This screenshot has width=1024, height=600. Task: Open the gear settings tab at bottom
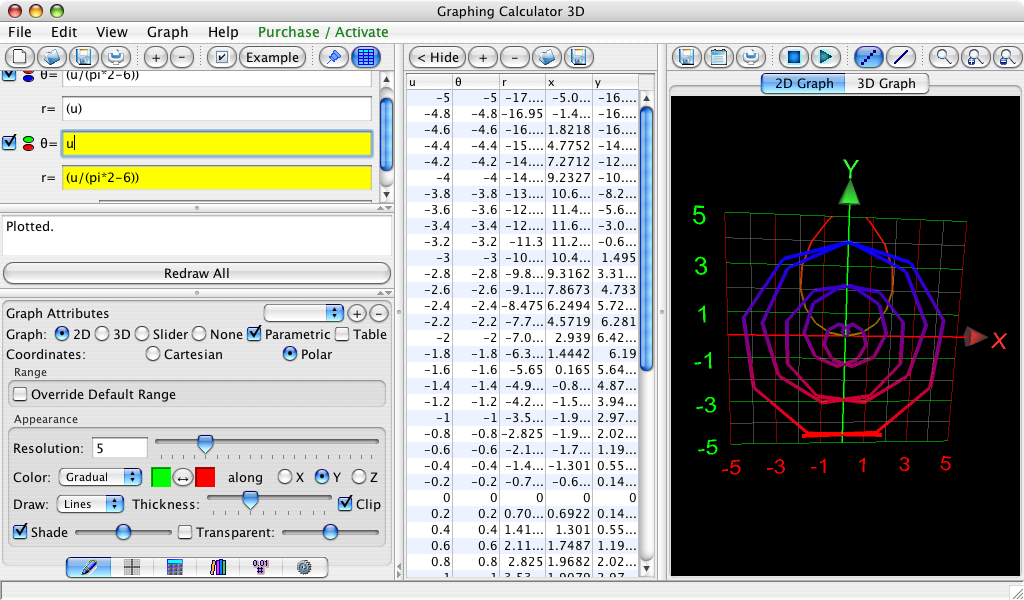point(305,567)
